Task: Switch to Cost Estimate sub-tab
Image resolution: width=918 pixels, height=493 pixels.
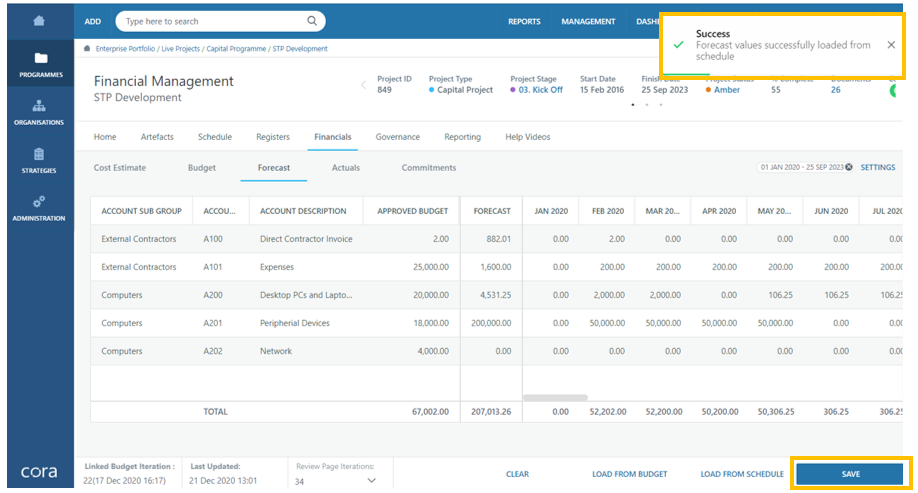Action: click(x=120, y=167)
